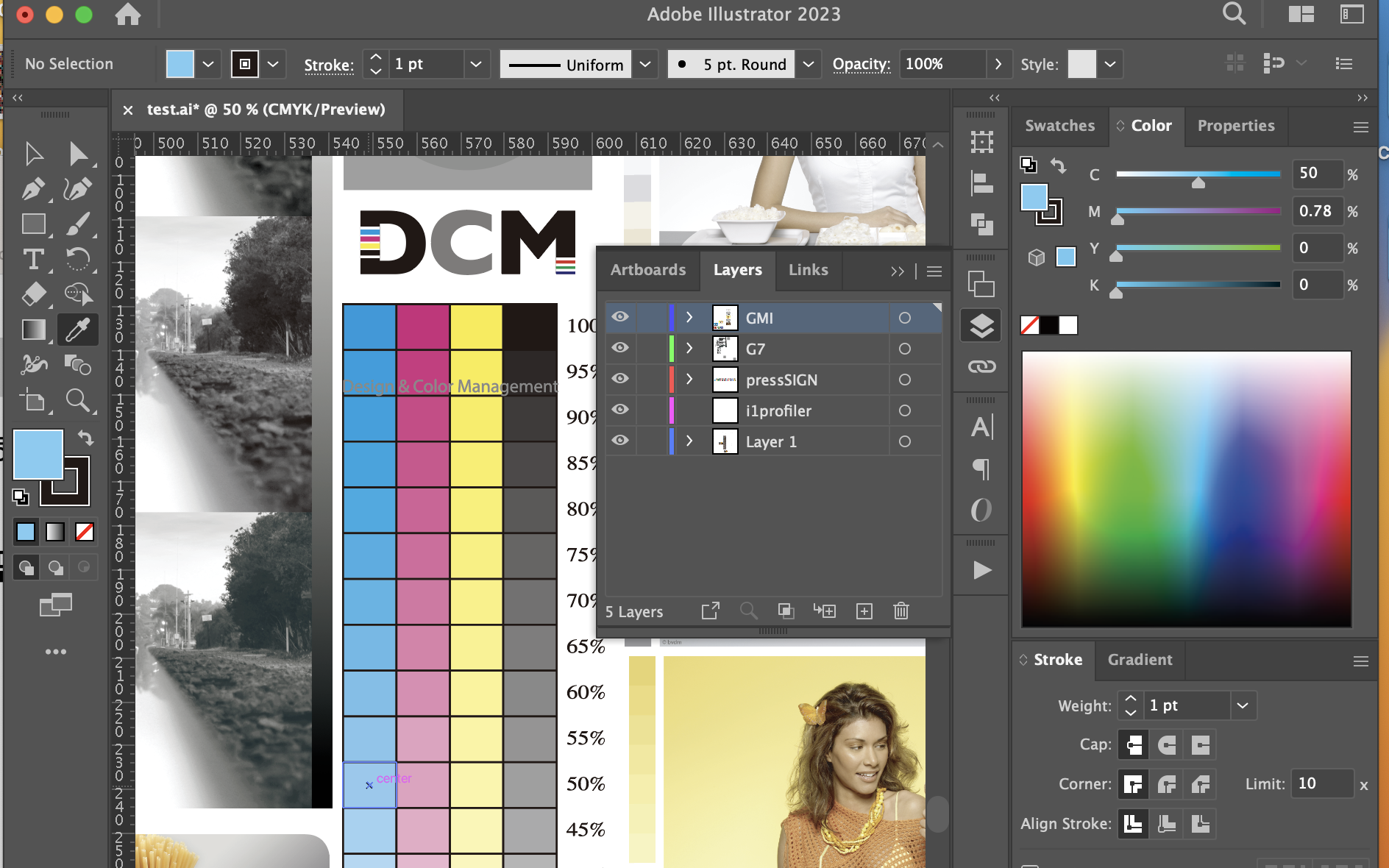Image resolution: width=1389 pixels, height=868 pixels.
Task: Switch to the Links tab
Action: [809, 270]
